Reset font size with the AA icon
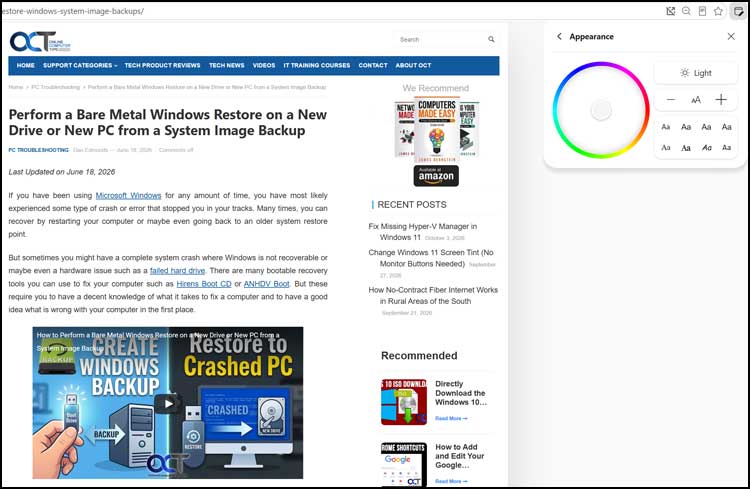750x489 pixels. [696, 100]
